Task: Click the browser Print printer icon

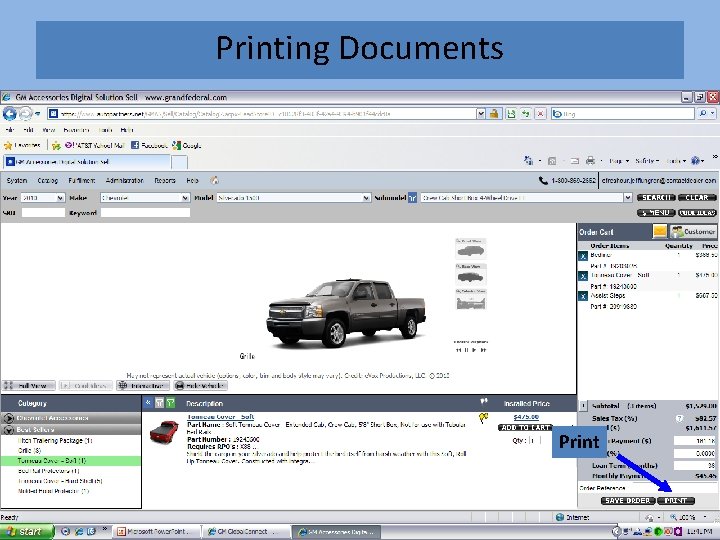Action: tap(590, 161)
